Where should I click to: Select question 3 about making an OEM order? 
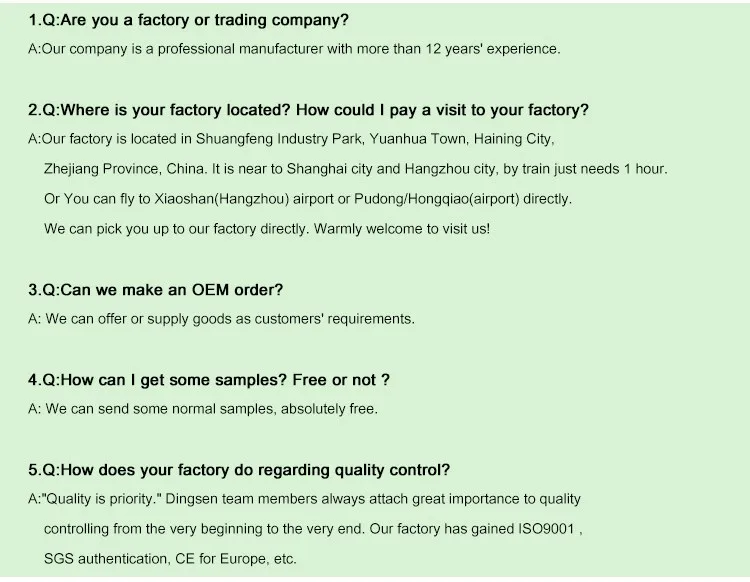click(x=155, y=290)
